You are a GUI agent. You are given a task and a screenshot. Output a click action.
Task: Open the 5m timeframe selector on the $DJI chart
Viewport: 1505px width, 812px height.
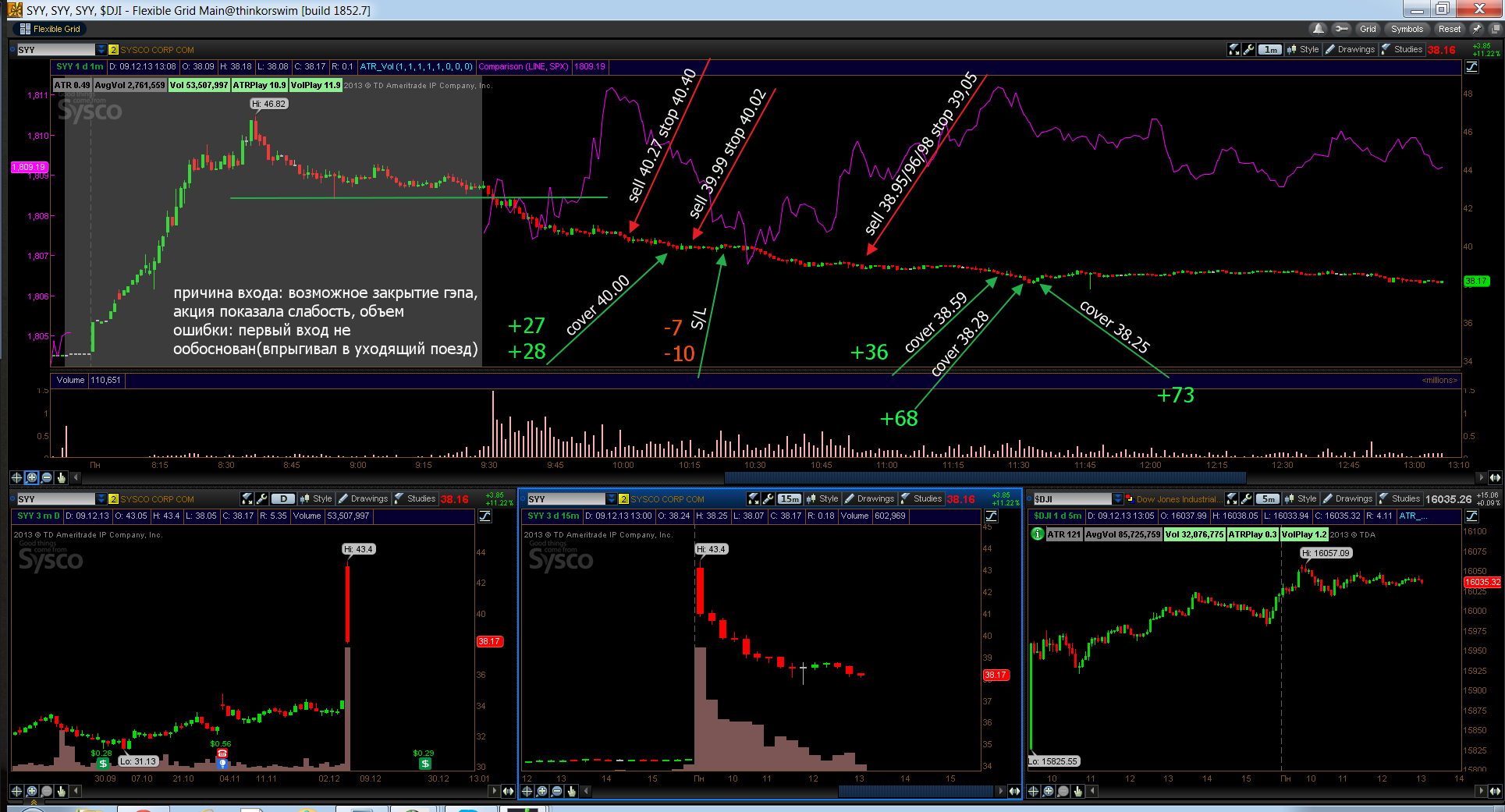point(1268,498)
